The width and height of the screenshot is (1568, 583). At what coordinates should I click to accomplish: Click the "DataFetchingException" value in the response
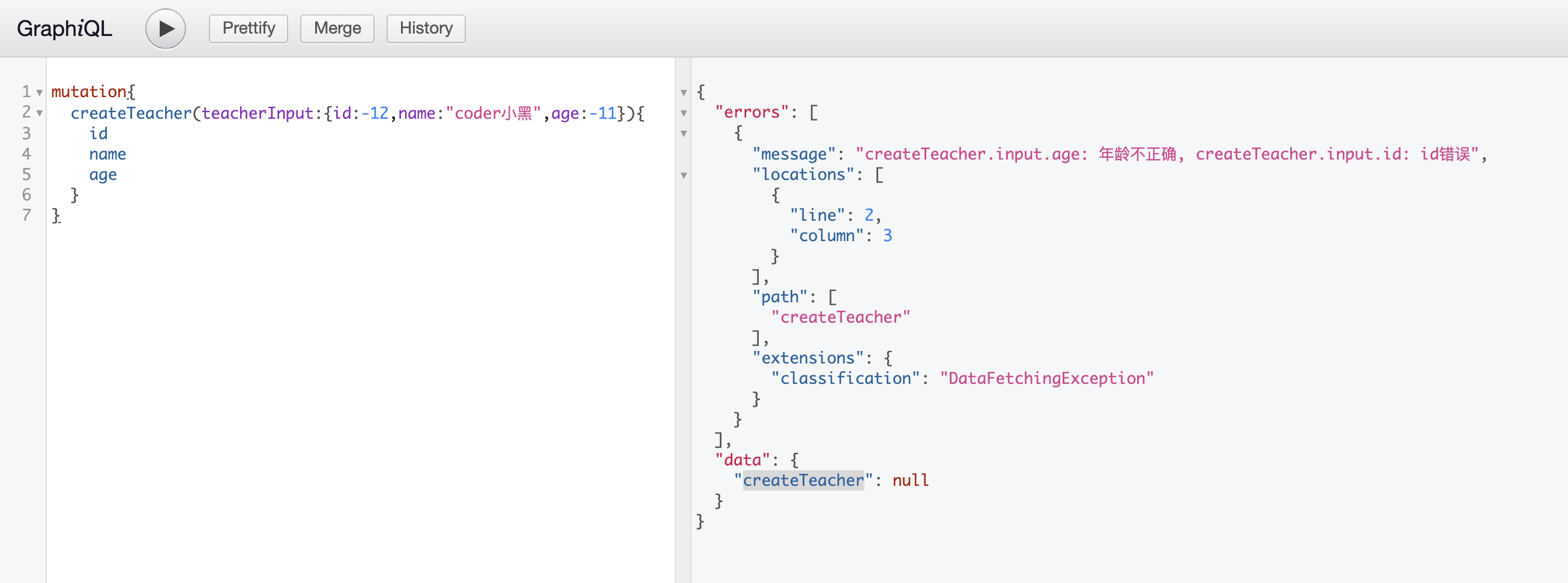(1046, 378)
